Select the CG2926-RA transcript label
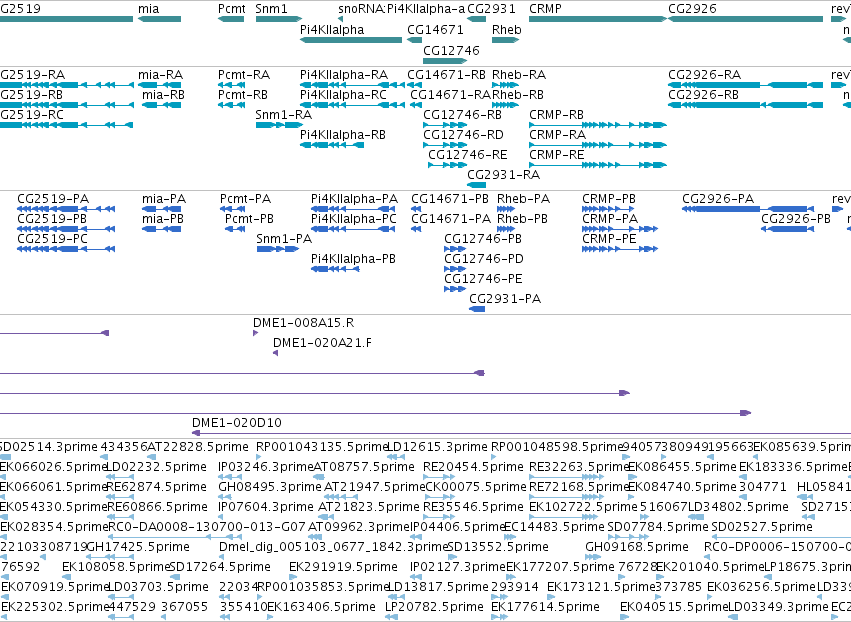The height and width of the screenshot is (622, 851). (x=704, y=74)
